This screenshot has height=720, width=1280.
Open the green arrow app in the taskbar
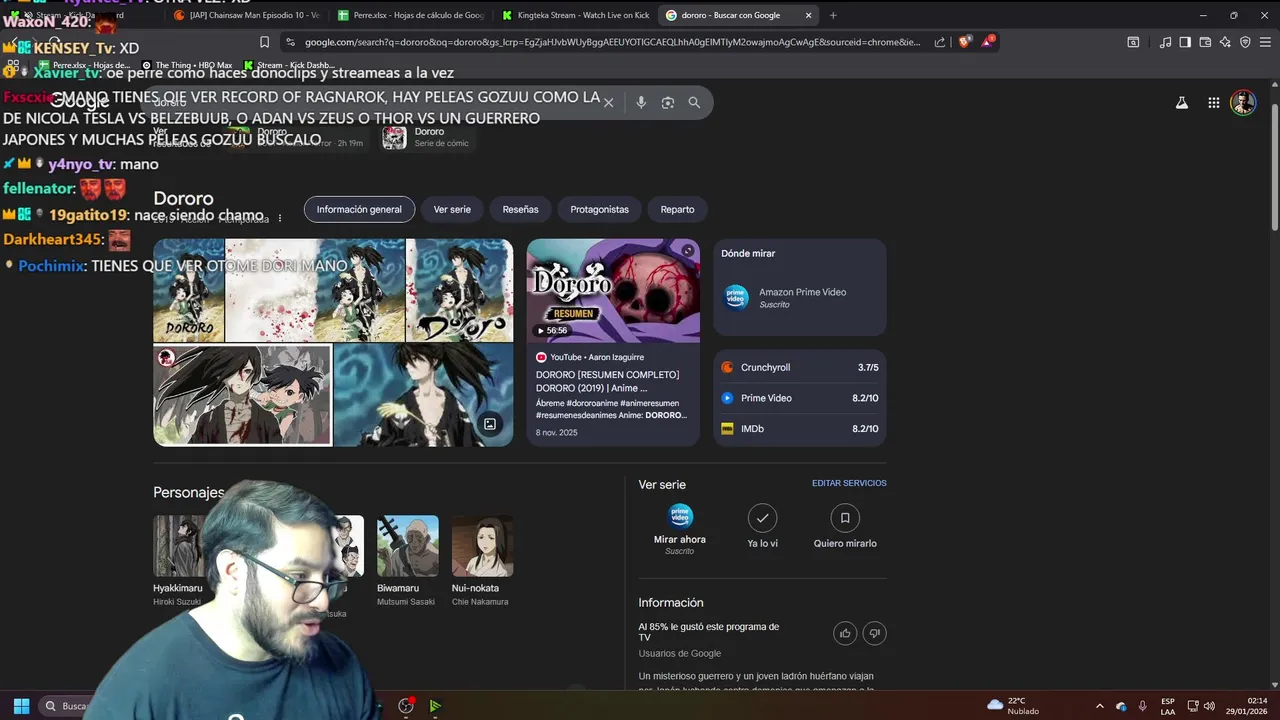tap(435, 706)
